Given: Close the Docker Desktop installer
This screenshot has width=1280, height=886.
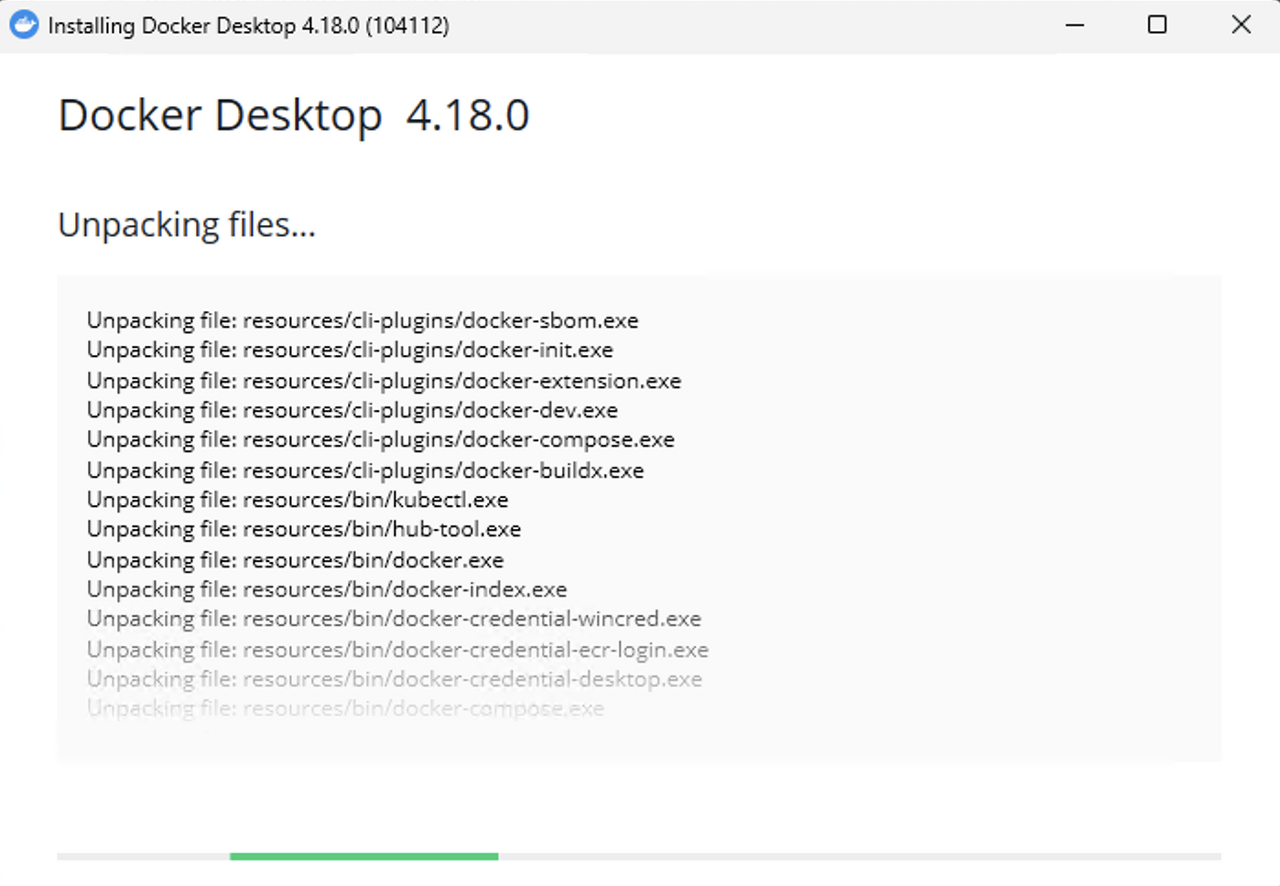Looking at the screenshot, I should click(x=1241, y=25).
